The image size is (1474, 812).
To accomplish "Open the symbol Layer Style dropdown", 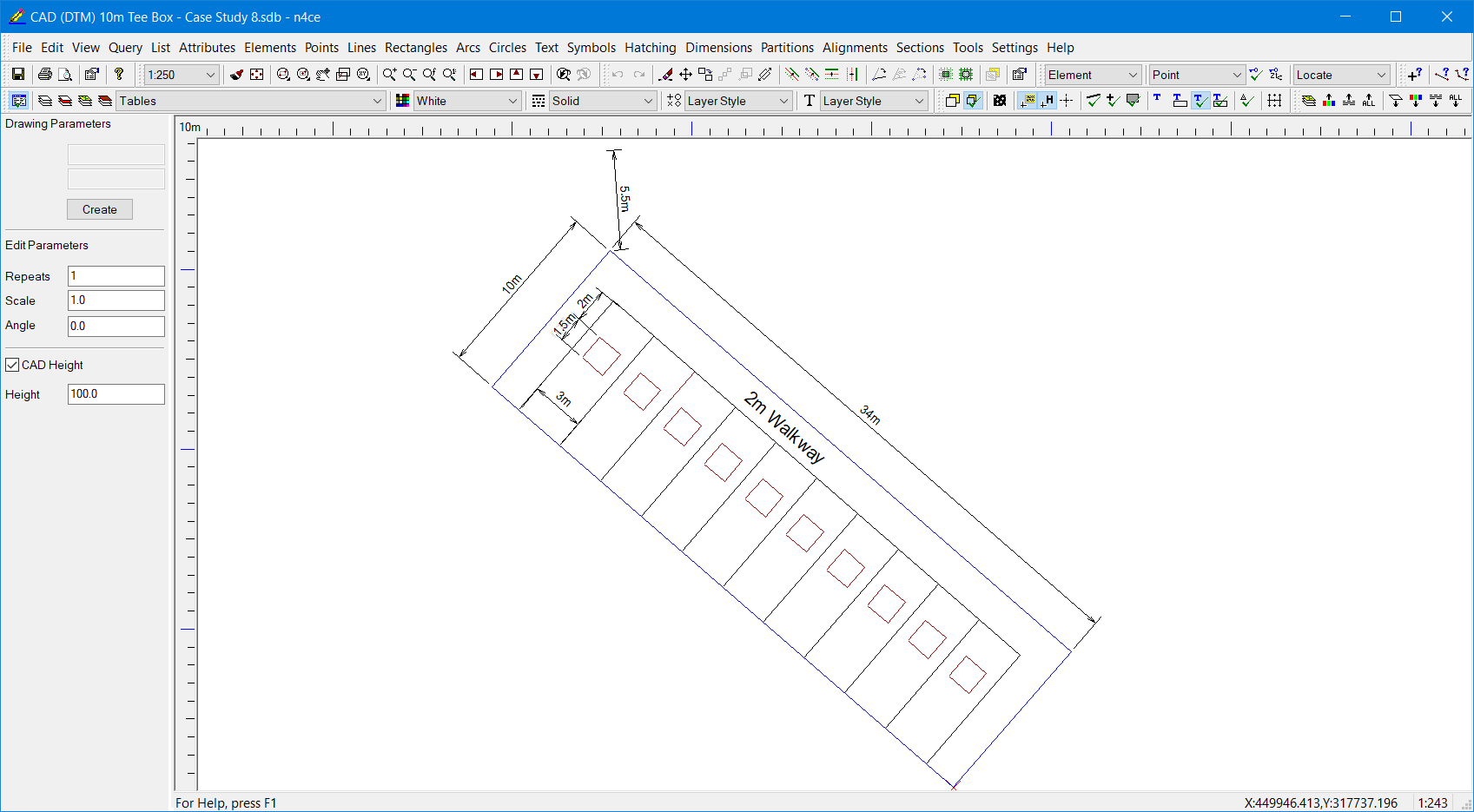I will [x=738, y=101].
